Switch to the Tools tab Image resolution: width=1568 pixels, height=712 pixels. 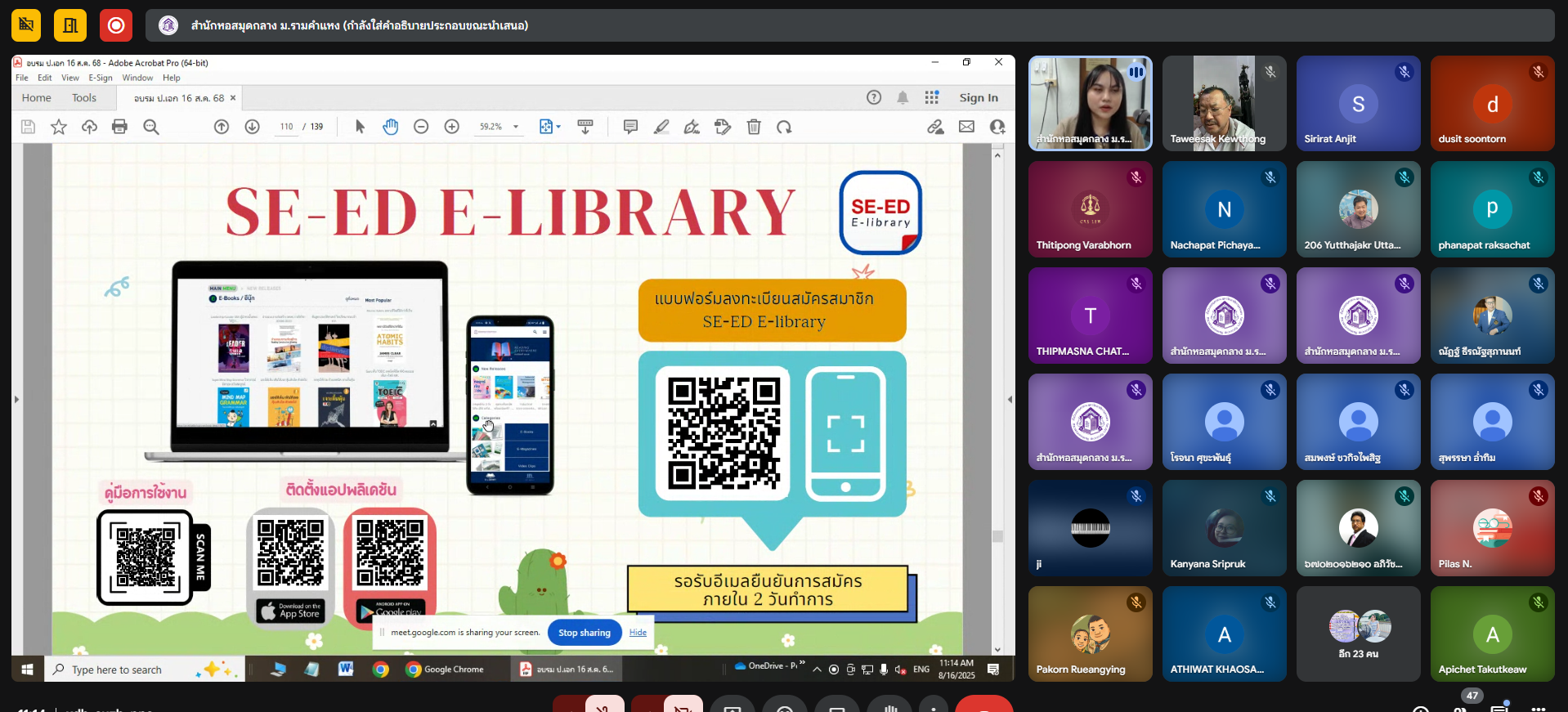84,98
